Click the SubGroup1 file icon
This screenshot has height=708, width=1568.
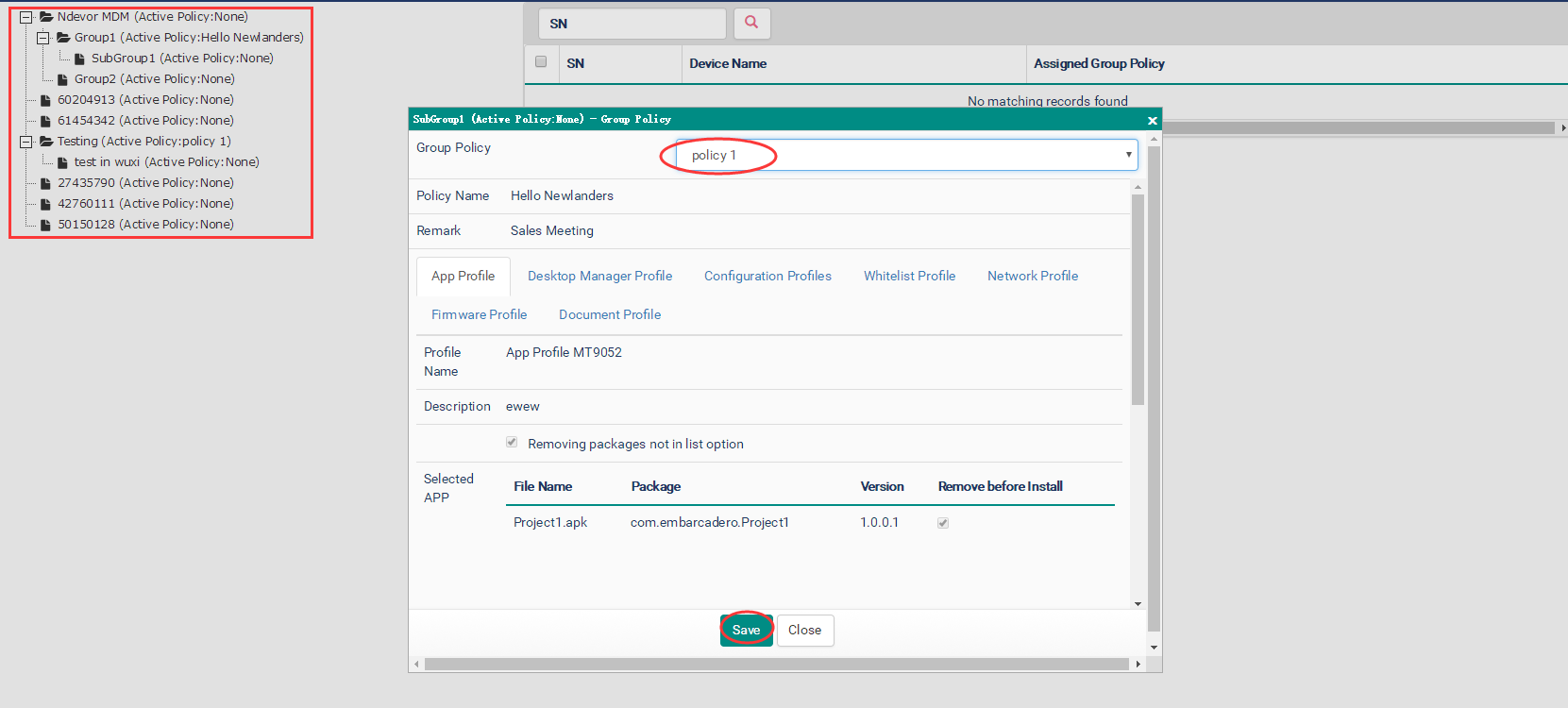pos(80,59)
